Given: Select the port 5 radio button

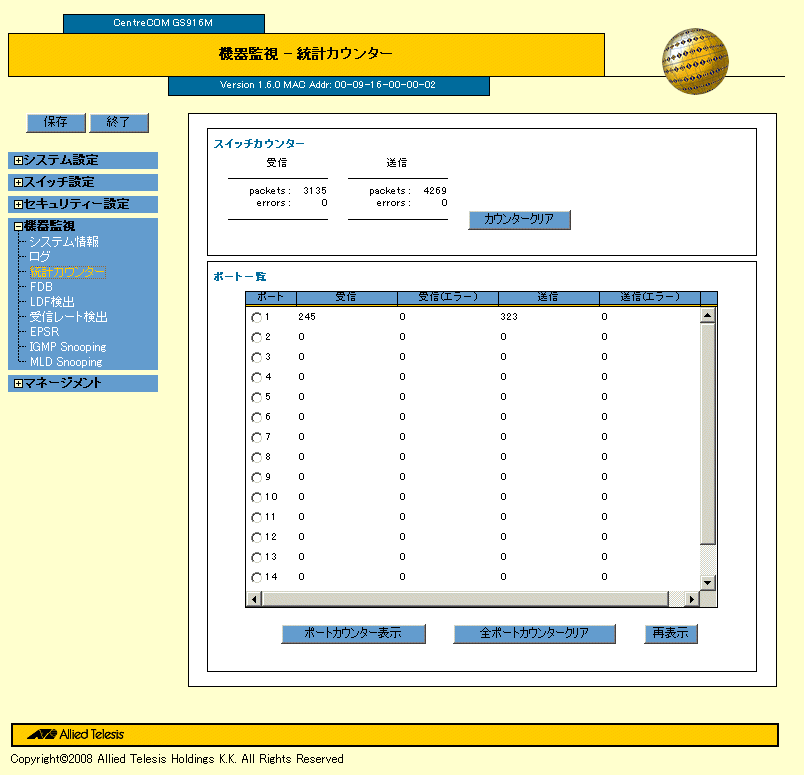Looking at the screenshot, I should point(256,397).
